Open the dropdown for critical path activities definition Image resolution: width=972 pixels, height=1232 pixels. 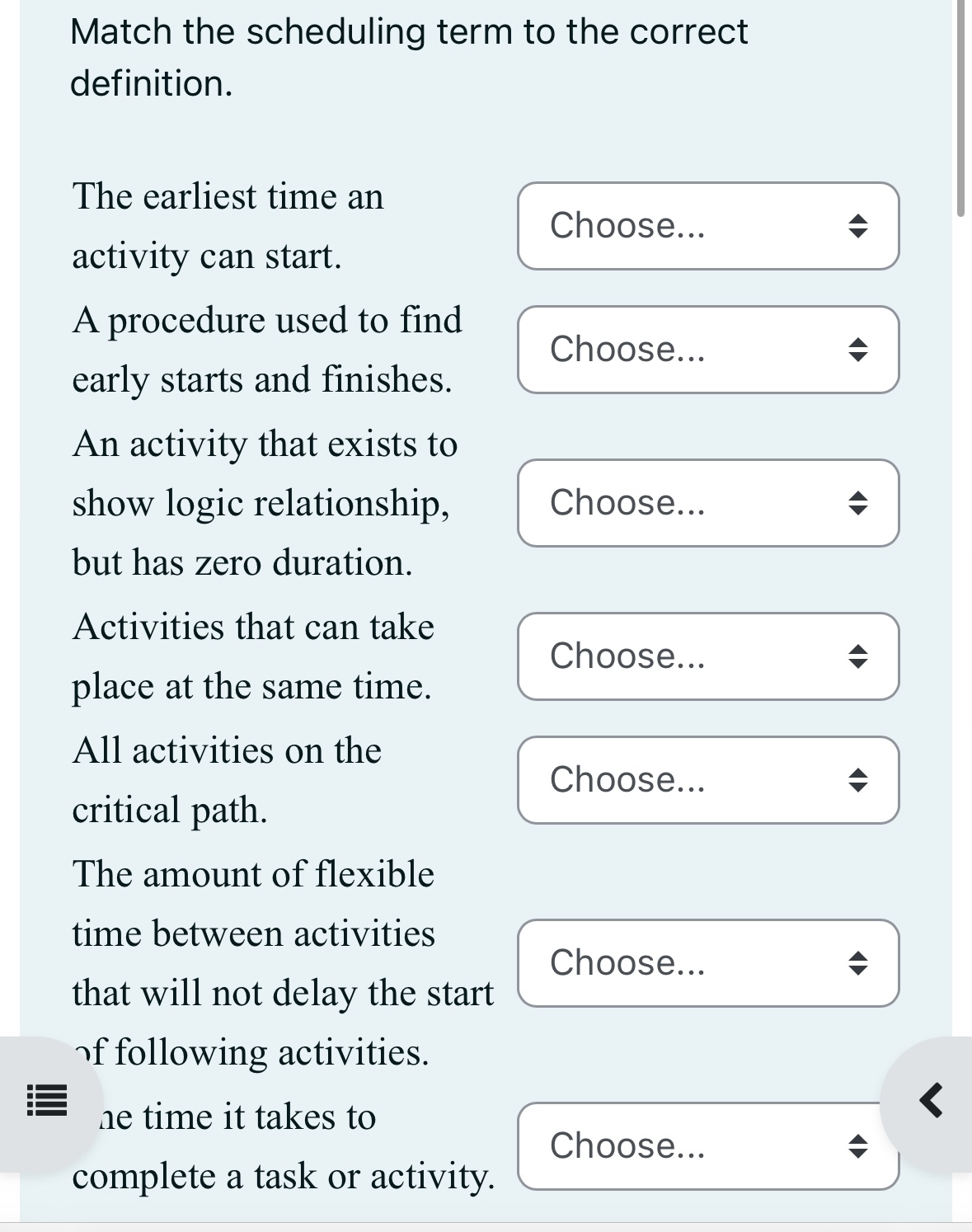707,778
